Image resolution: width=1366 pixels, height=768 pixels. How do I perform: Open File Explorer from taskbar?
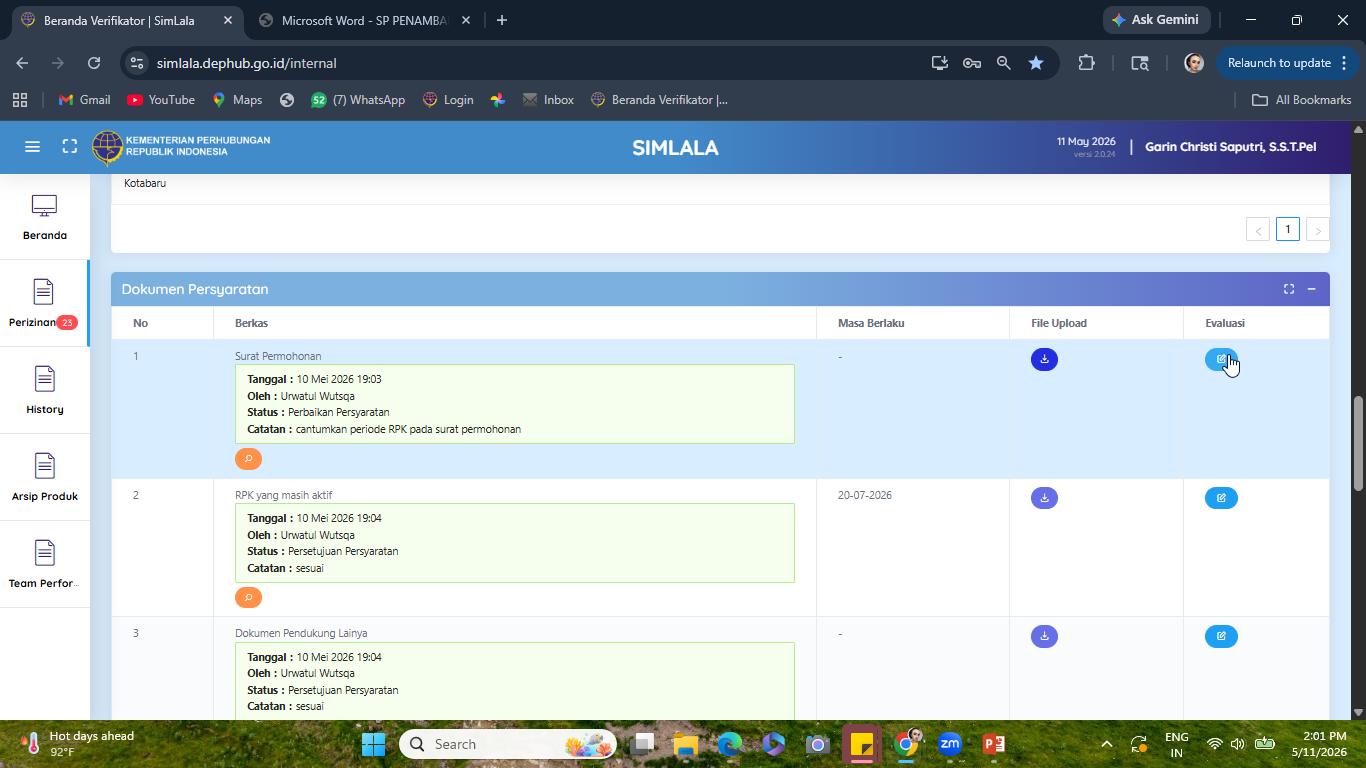pos(686,744)
